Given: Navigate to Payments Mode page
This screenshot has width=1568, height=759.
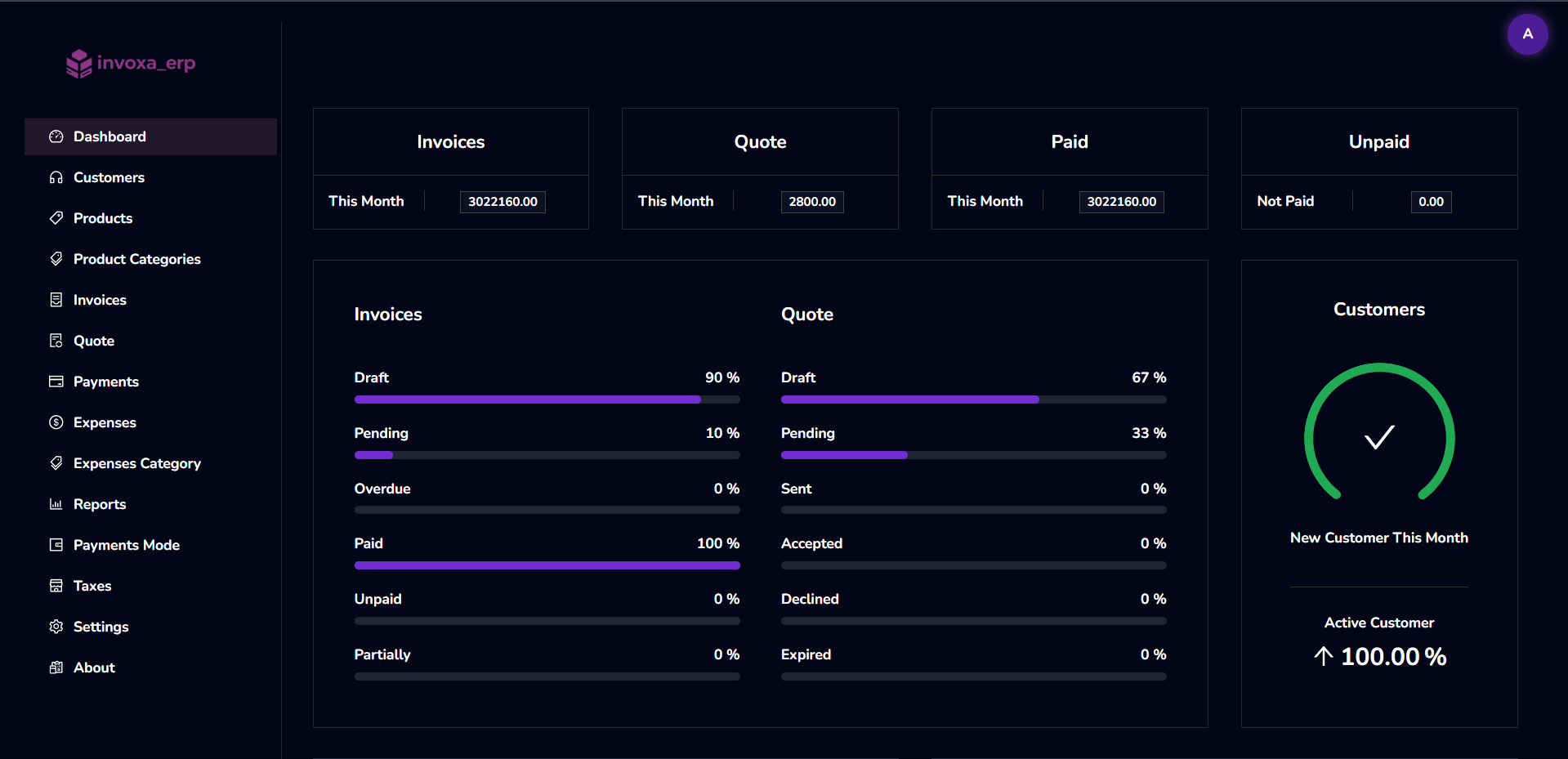Looking at the screenshot, I should pos(126,545).
